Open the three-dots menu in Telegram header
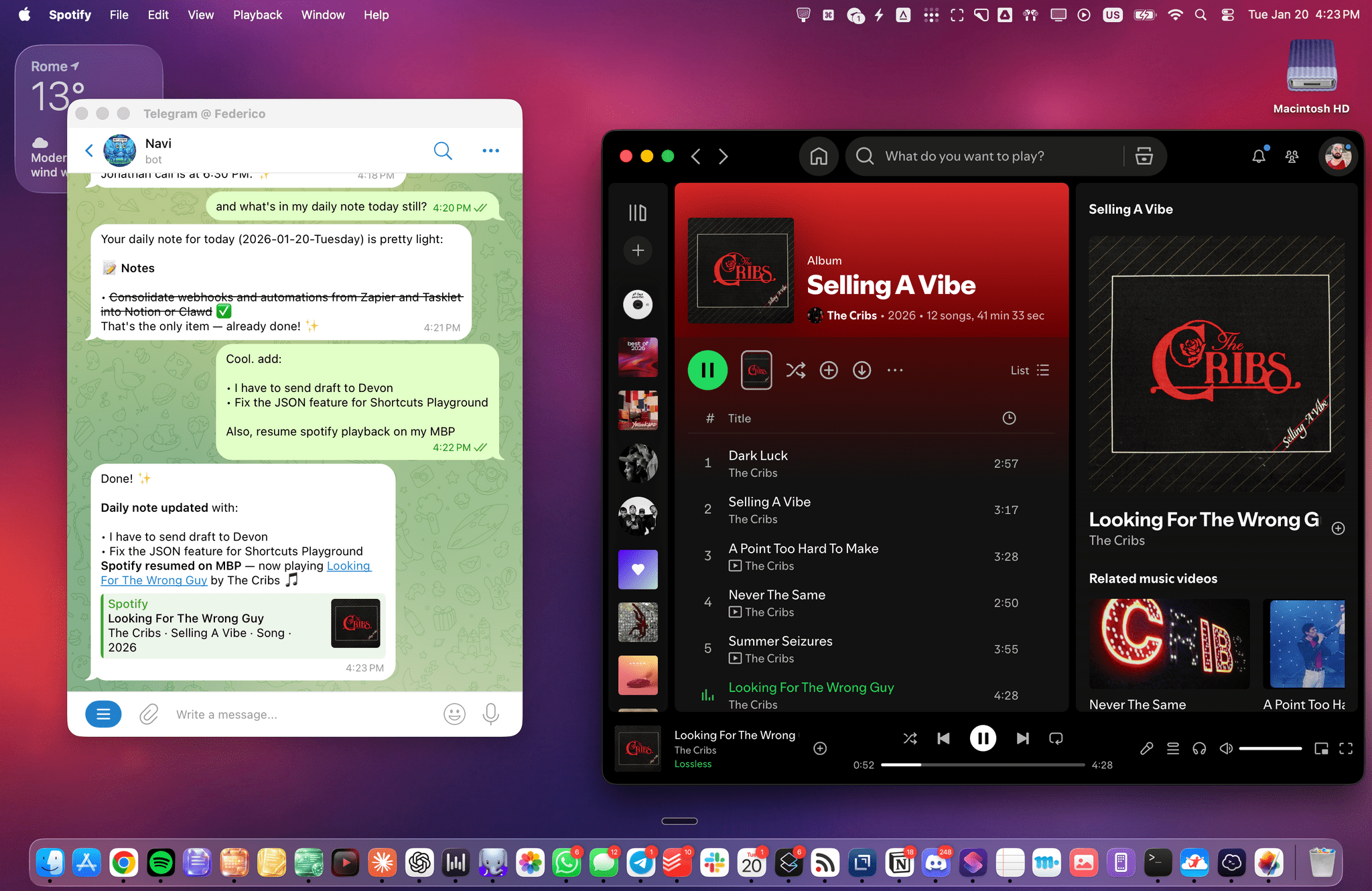Screen dimensions: 1372x891 tap(490, 150)
